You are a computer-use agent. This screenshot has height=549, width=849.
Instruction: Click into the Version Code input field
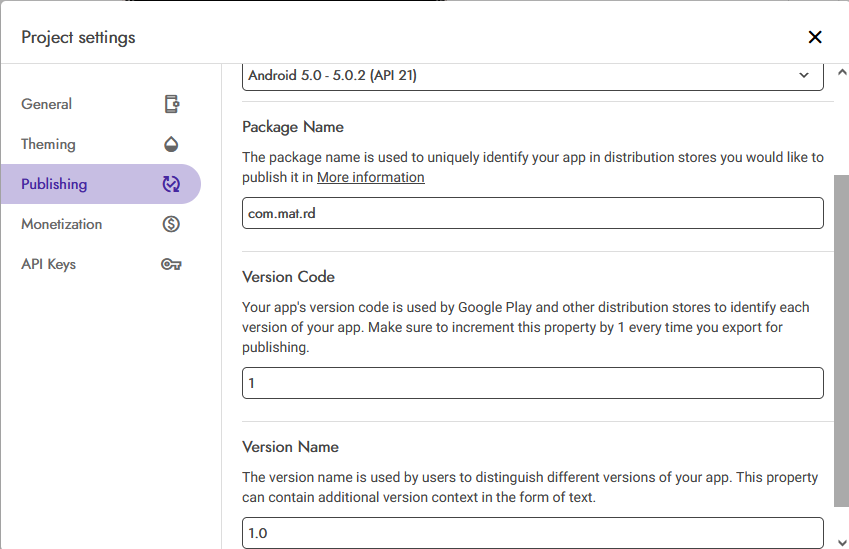pyautogui.click(x=533, y=383)
